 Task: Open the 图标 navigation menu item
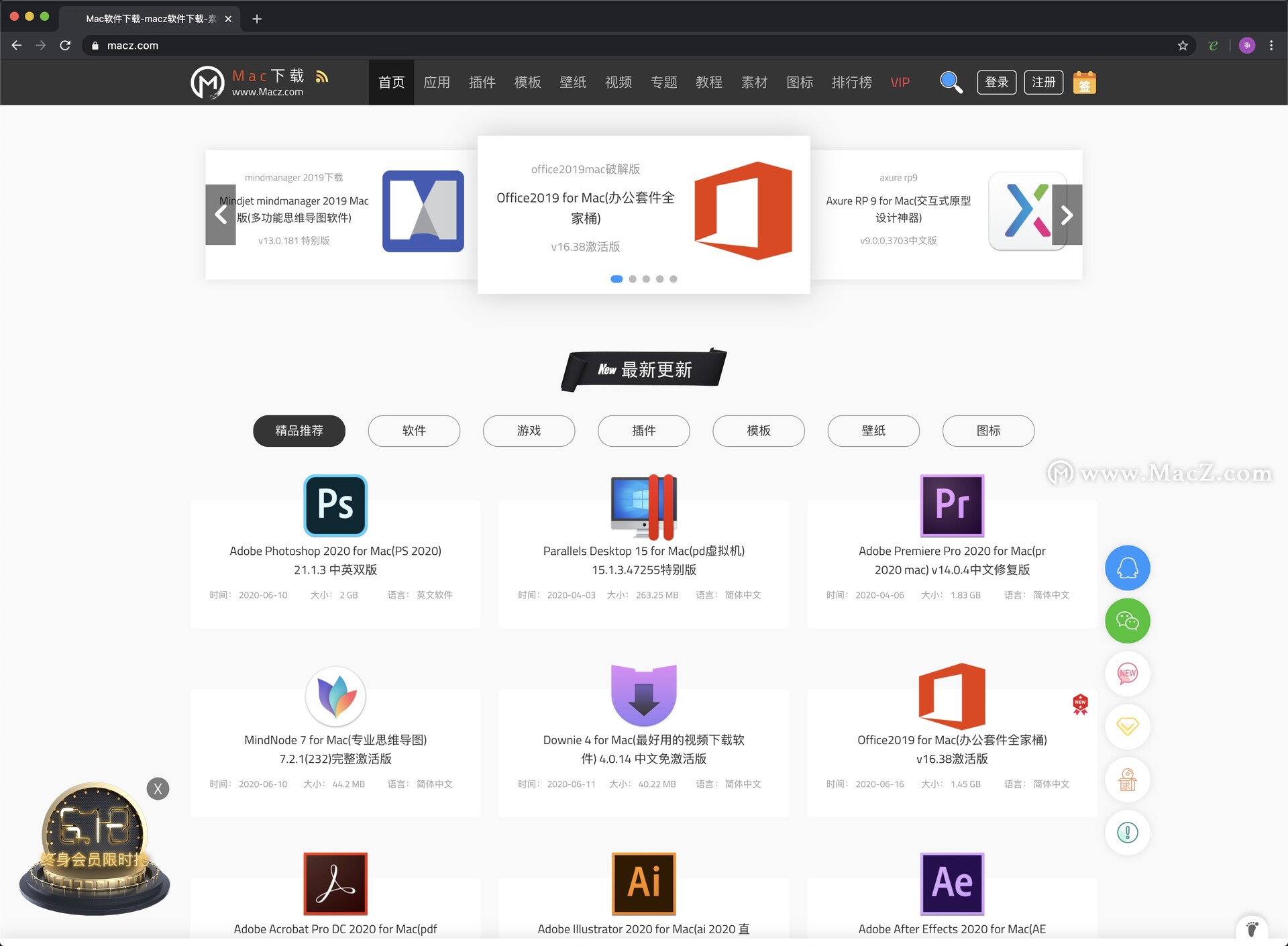pos(800,83)
